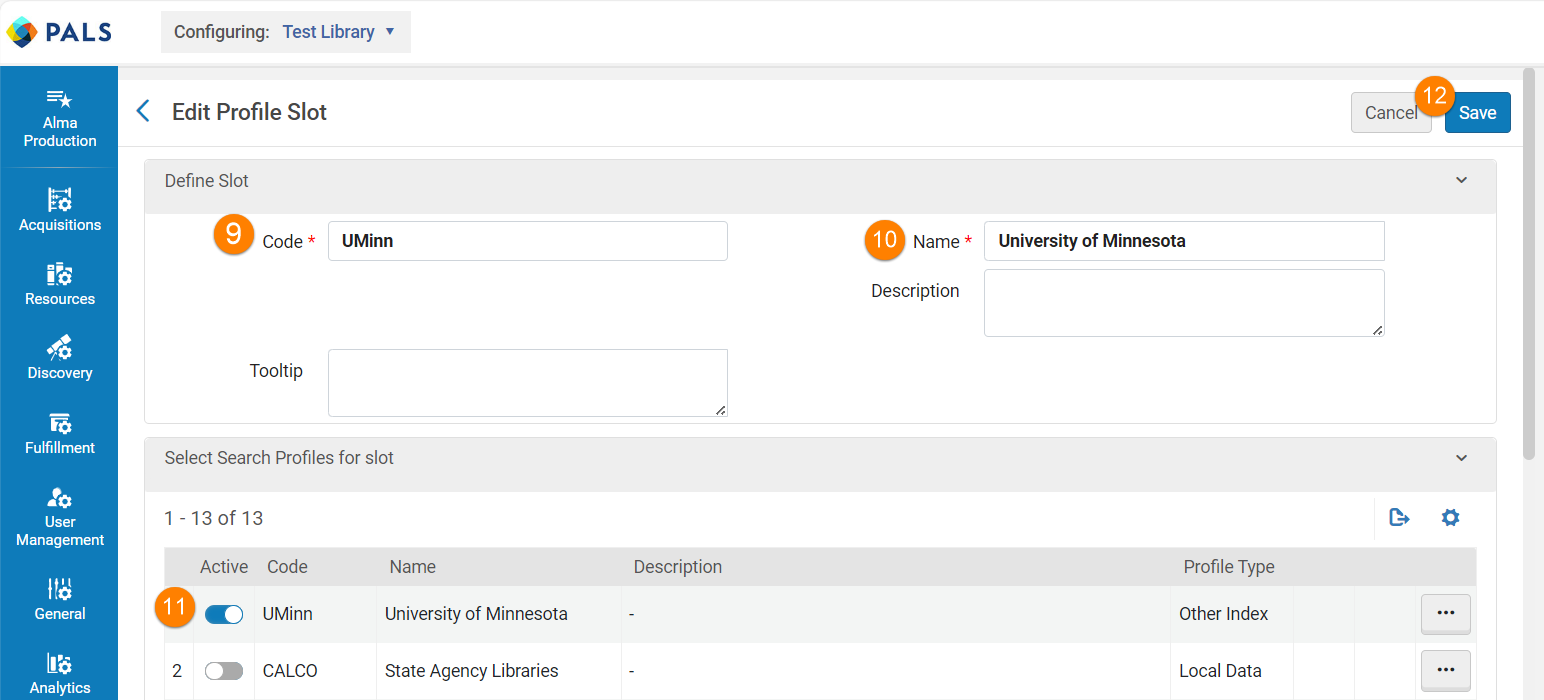Enable CALCO State Agency Libraries switch
The height and width of the screenshot is (700, 1544).
224,671
